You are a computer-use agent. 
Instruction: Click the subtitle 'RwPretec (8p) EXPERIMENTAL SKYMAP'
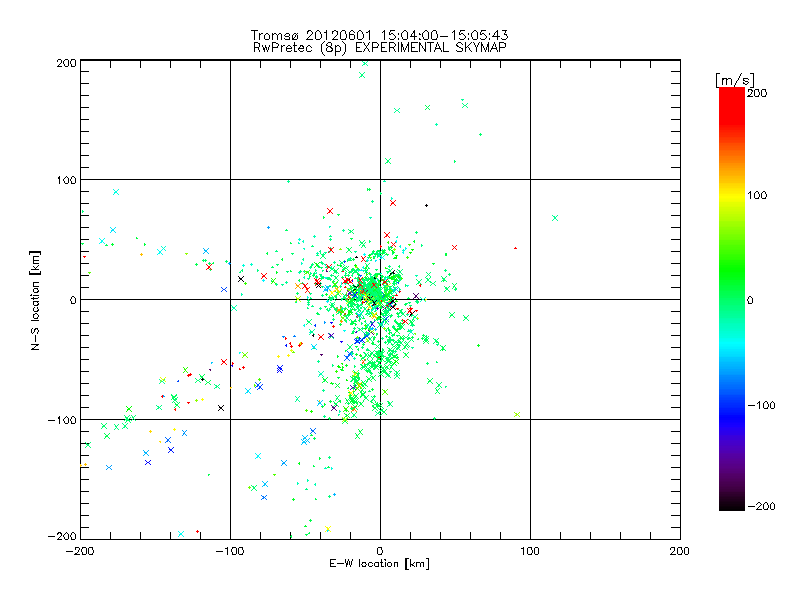pyautogui.click(x=379, y=47)
